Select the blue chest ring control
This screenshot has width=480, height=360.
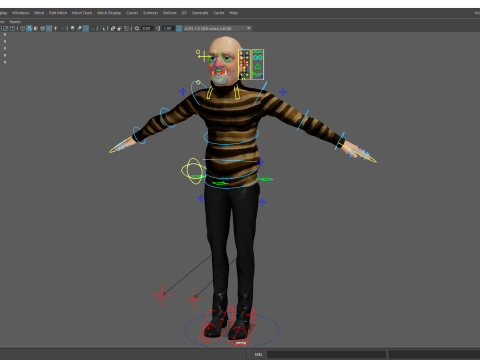[231, 137]
